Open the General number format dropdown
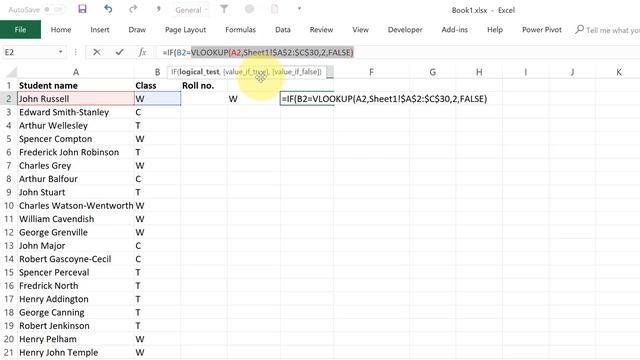This screenshot has height=360, width=640. point(191,10)
